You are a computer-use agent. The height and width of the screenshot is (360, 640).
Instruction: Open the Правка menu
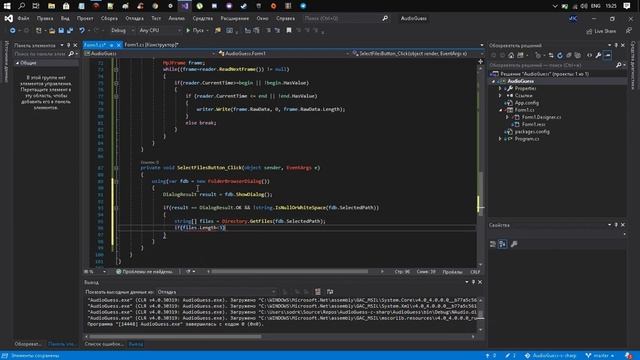click(45, 18)
